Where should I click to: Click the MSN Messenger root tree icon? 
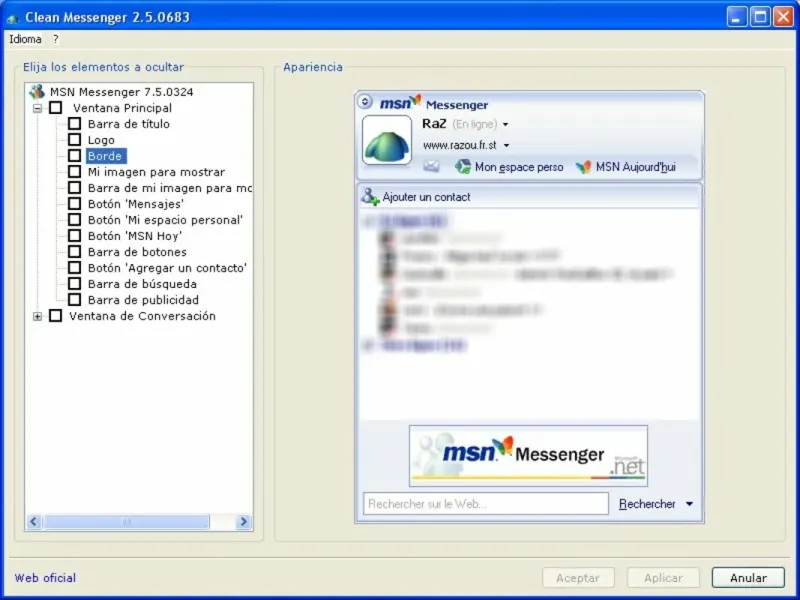37,92
